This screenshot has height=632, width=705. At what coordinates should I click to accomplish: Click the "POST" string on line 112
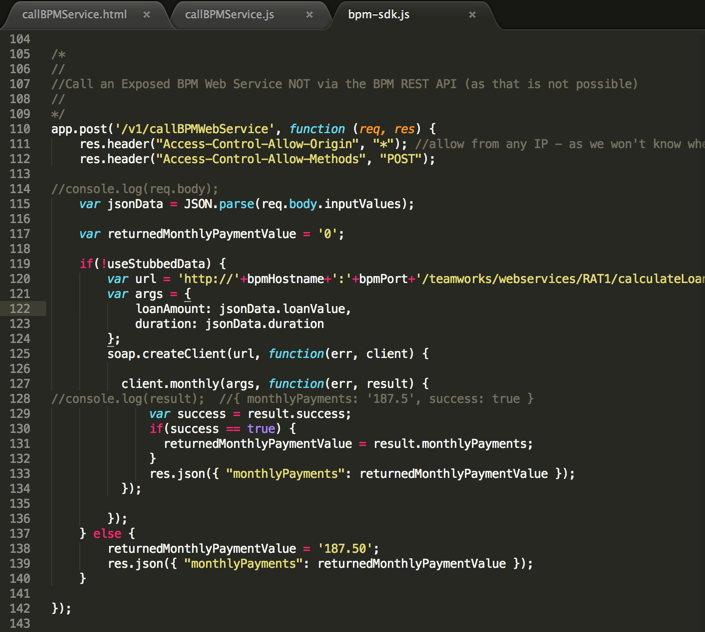(401, 159)
